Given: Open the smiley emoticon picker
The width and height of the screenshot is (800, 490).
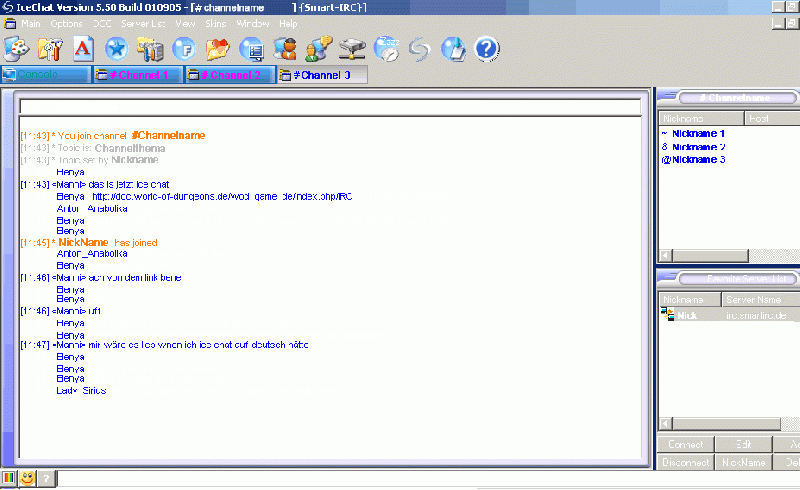Looking at the screenshot, I should pos(28,479).
